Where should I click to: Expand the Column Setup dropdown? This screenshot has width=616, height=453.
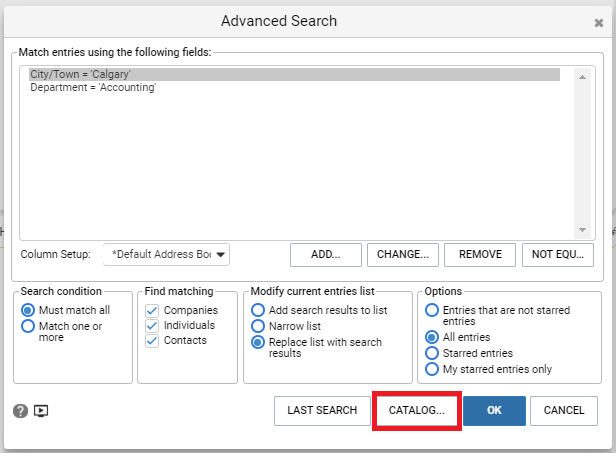pyautogui.click(x=166, y=255)
